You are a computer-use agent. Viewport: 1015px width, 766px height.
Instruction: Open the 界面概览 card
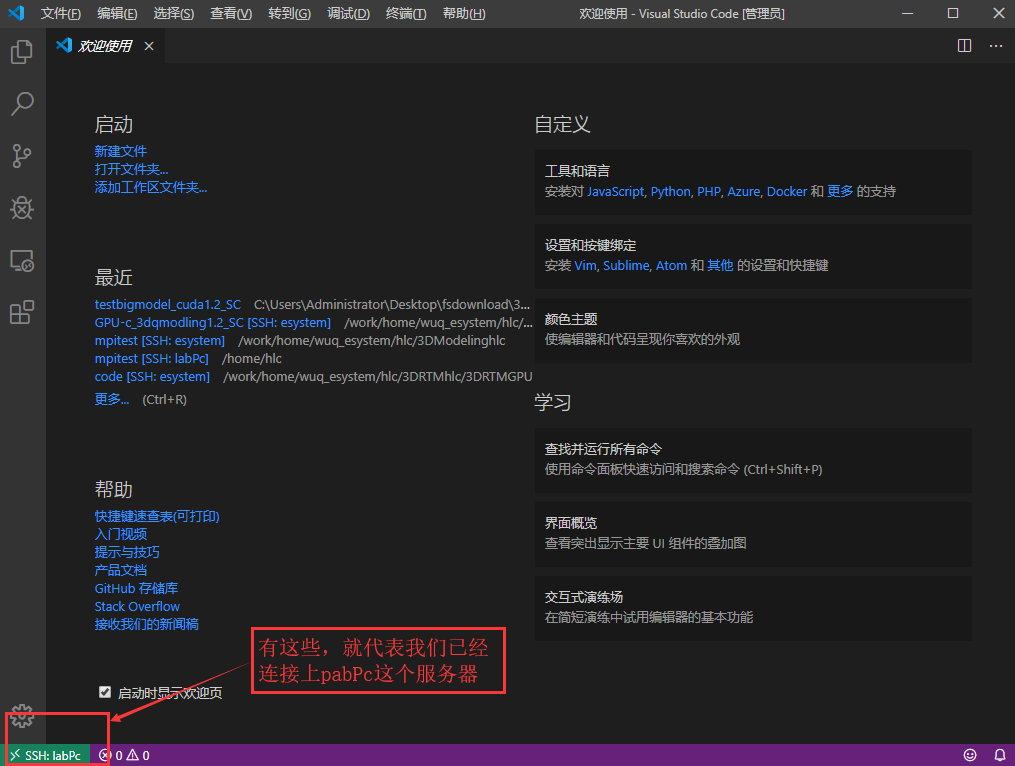tap(753, 534)
